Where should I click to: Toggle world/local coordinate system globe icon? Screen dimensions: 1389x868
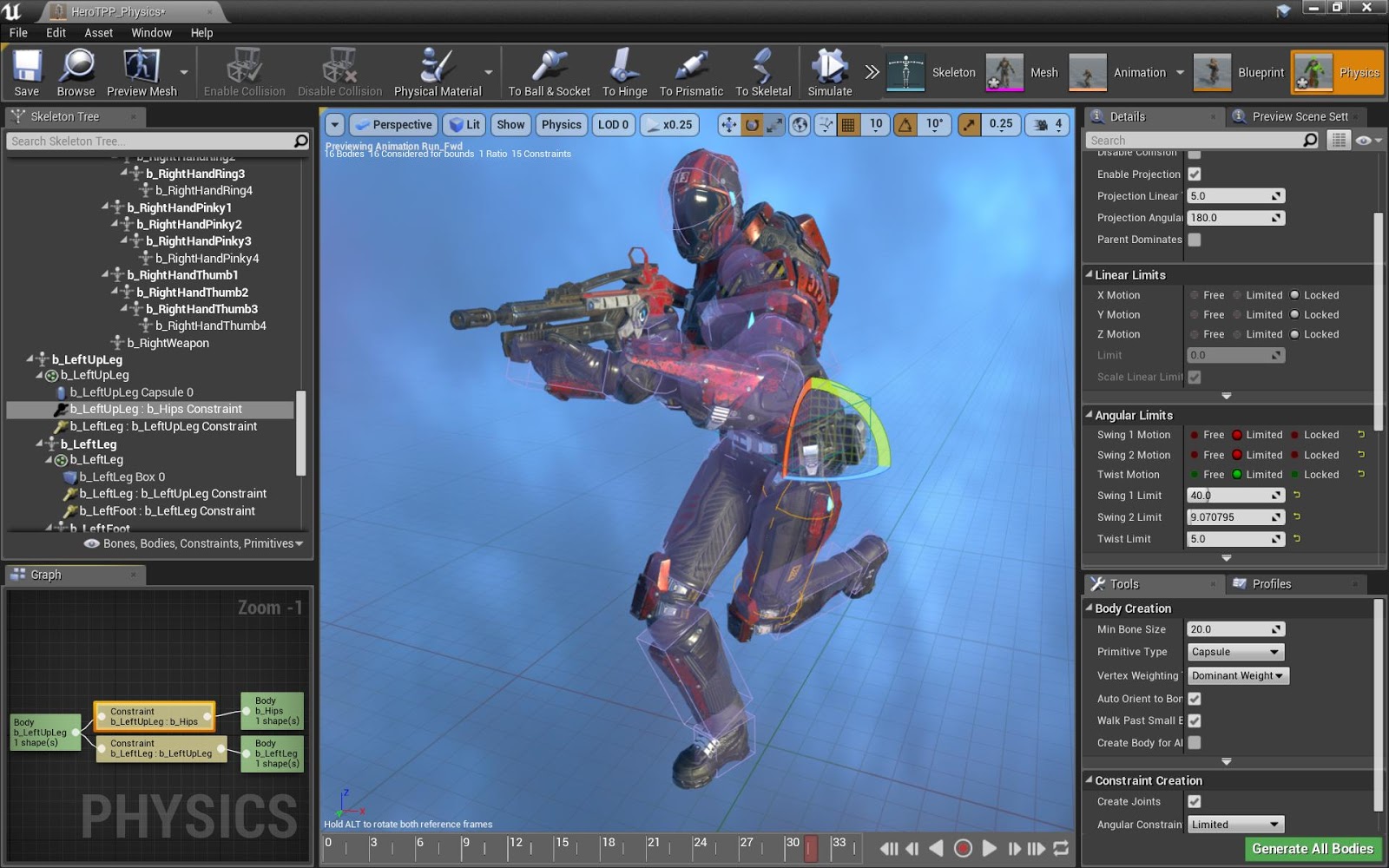[x=800, y=125]
